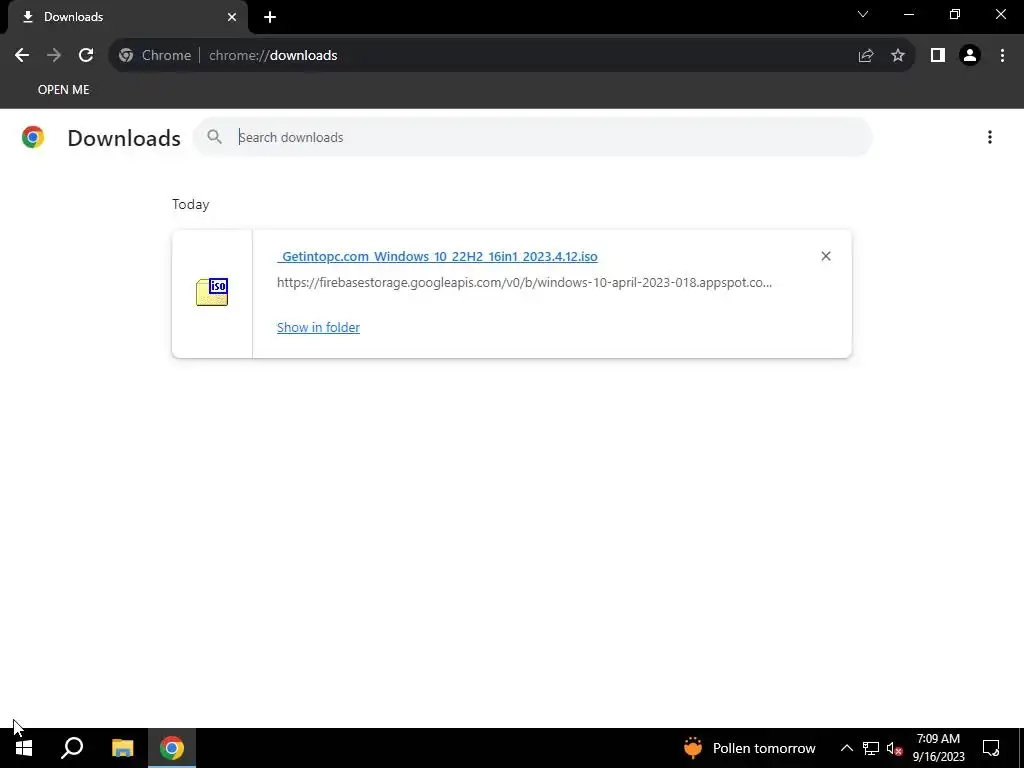This screenshot has width=1024, height=768.
Task: Click Show in folder link
Action: [x=318, y=327]
